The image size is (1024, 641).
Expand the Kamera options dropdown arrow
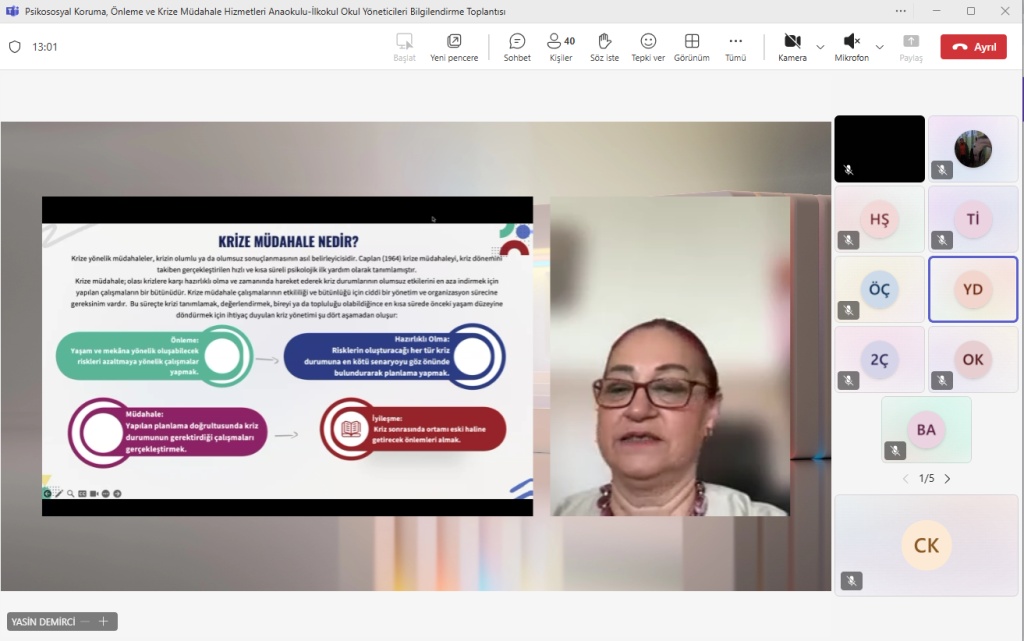click(x=821, y=47)
